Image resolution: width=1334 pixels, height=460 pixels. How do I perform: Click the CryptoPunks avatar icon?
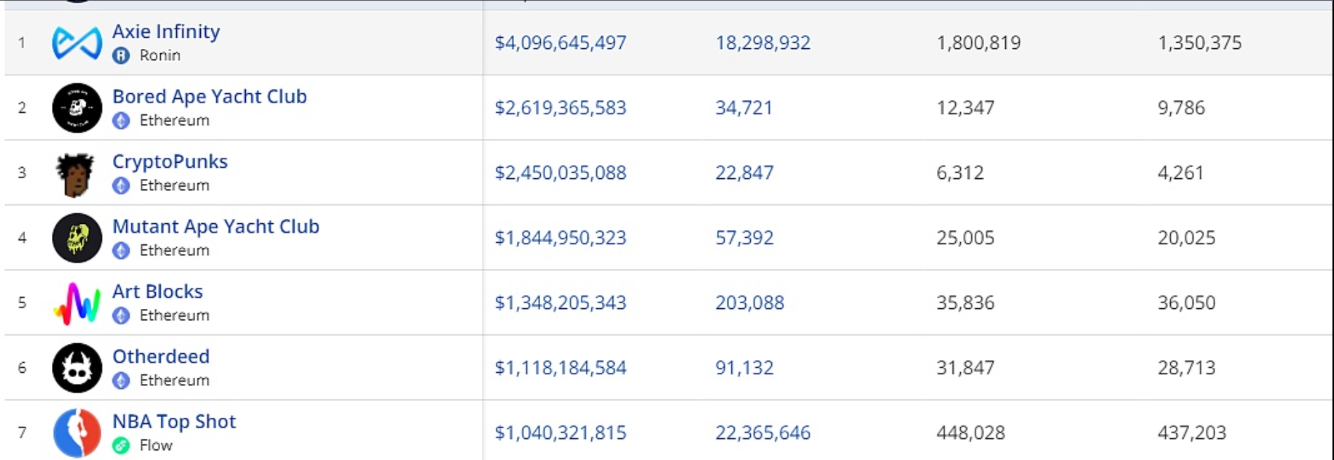click(77, 173)
